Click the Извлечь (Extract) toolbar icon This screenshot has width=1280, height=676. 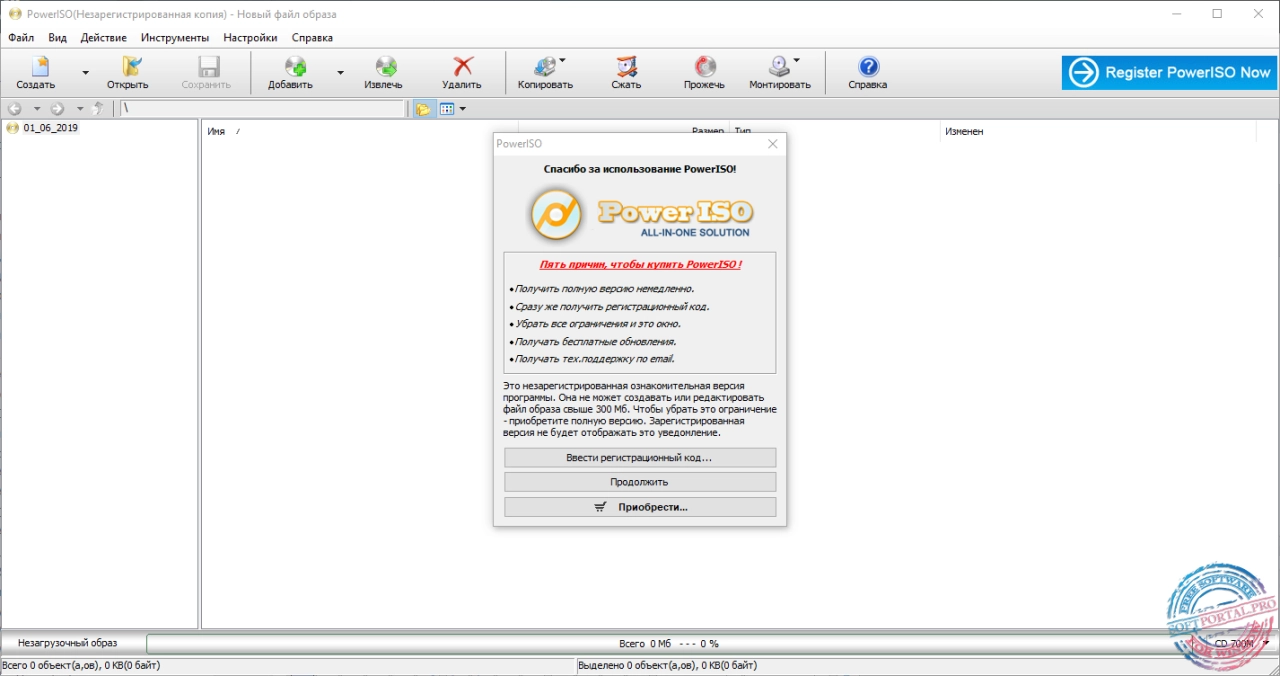(x=385, y=67)
